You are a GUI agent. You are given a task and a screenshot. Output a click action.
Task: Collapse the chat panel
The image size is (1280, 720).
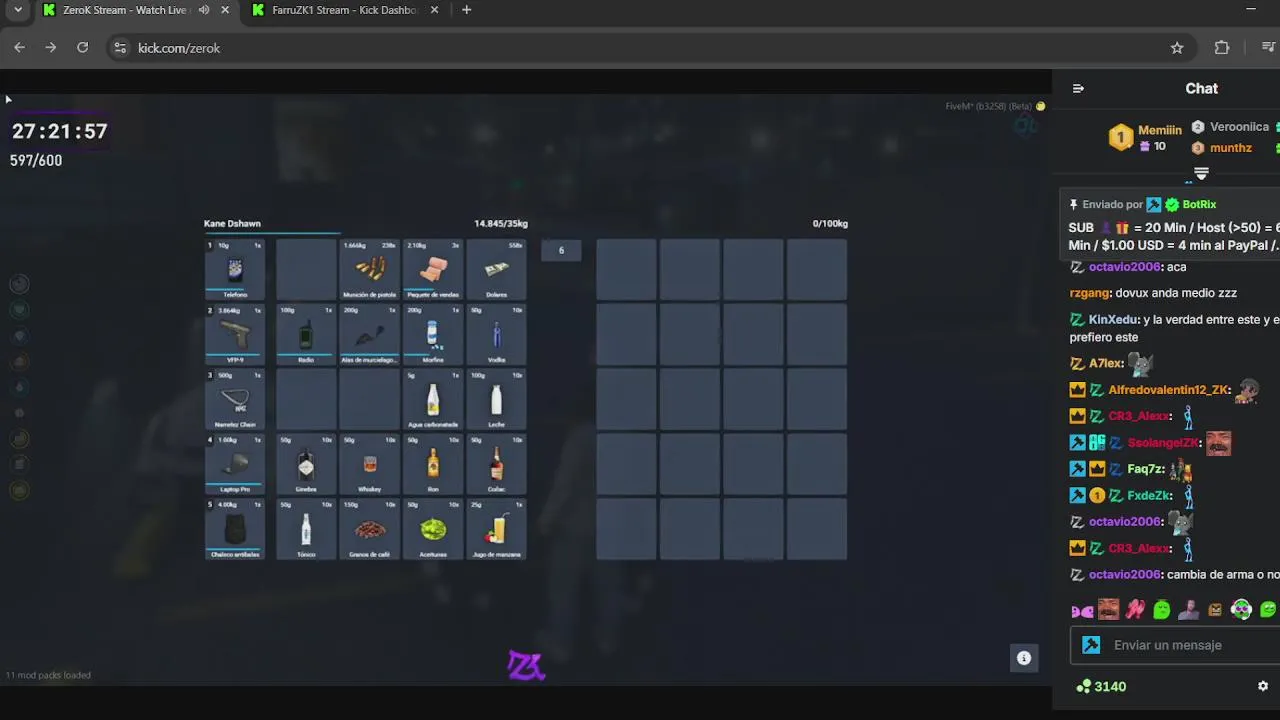pos(1078,89)
